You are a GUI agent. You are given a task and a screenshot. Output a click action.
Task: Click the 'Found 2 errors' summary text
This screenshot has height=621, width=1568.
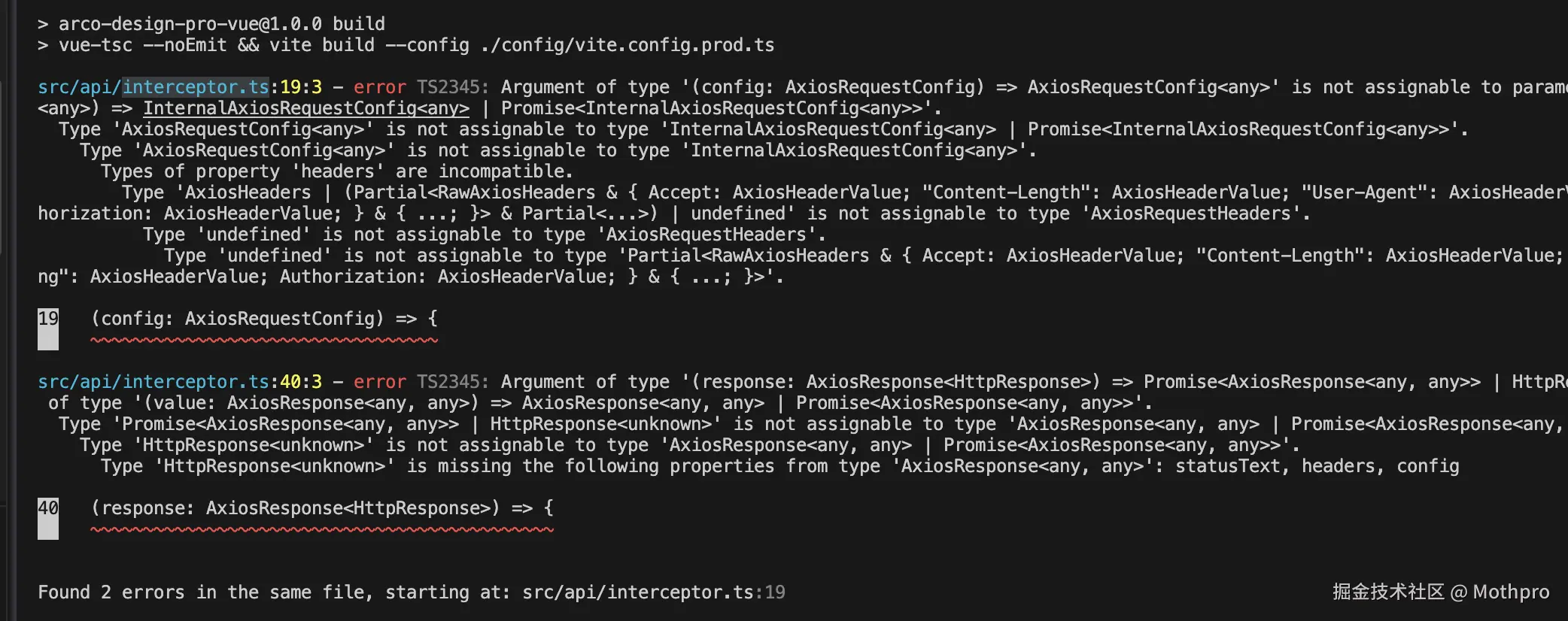(111, 592)
